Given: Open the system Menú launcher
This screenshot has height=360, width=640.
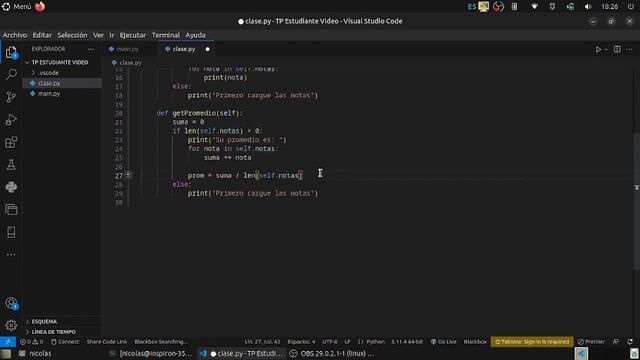Looking at the screenshot, I should coord(17,7).
